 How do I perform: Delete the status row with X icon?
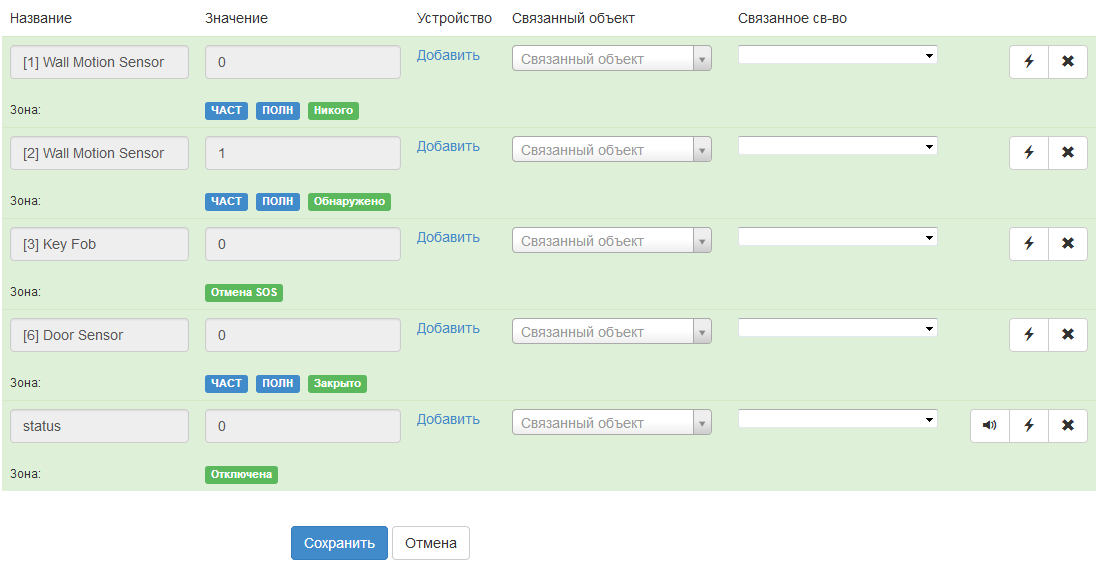1068,425
